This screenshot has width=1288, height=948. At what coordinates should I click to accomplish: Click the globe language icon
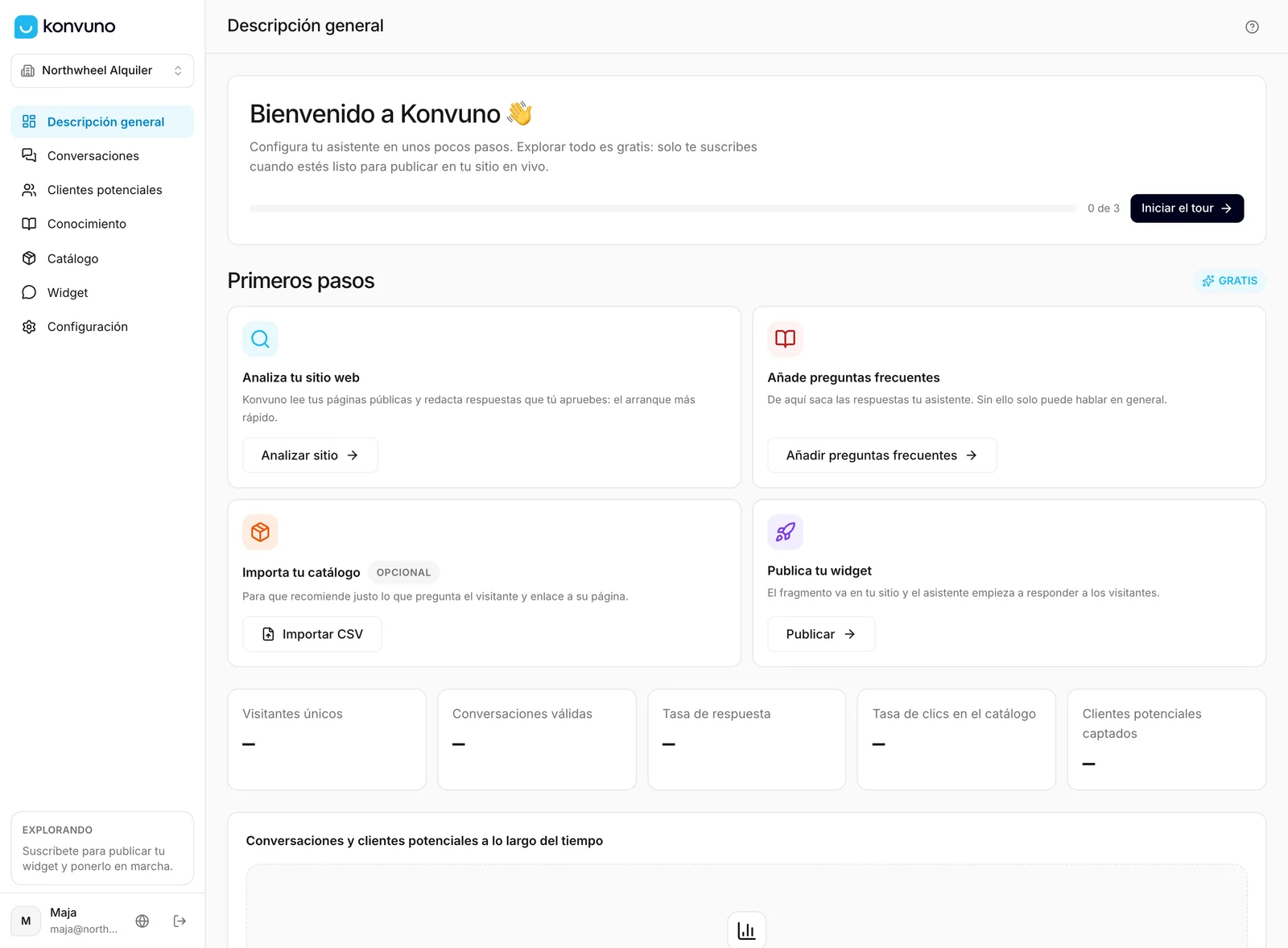[x=142, y=921]
